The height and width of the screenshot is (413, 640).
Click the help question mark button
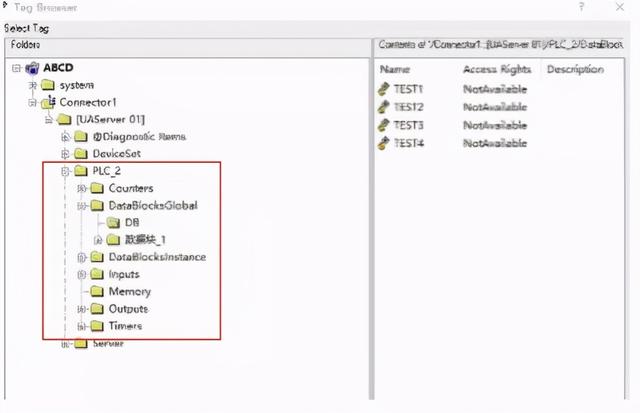click(x=582, y=7)
